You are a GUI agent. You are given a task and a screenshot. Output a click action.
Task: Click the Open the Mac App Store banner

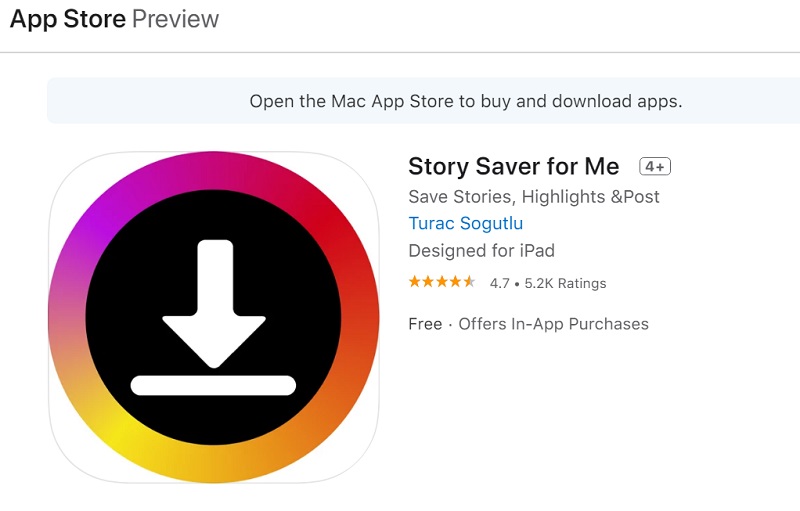[465, 101]
